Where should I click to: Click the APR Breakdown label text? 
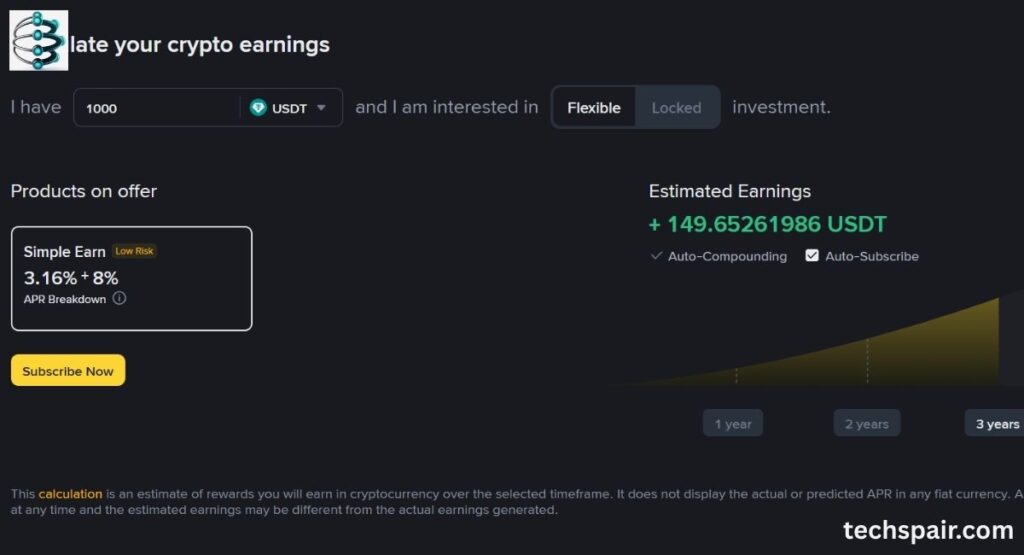(65, 299)
